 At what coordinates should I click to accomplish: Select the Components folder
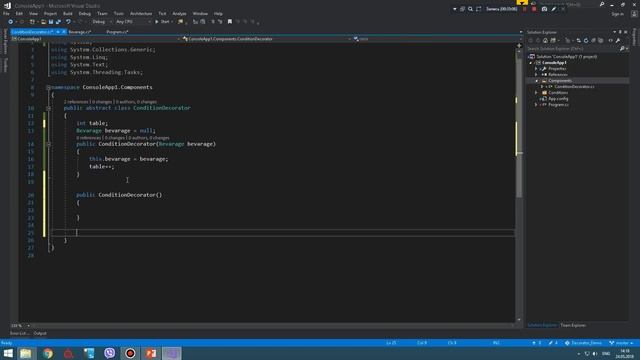tap(560, 81)
